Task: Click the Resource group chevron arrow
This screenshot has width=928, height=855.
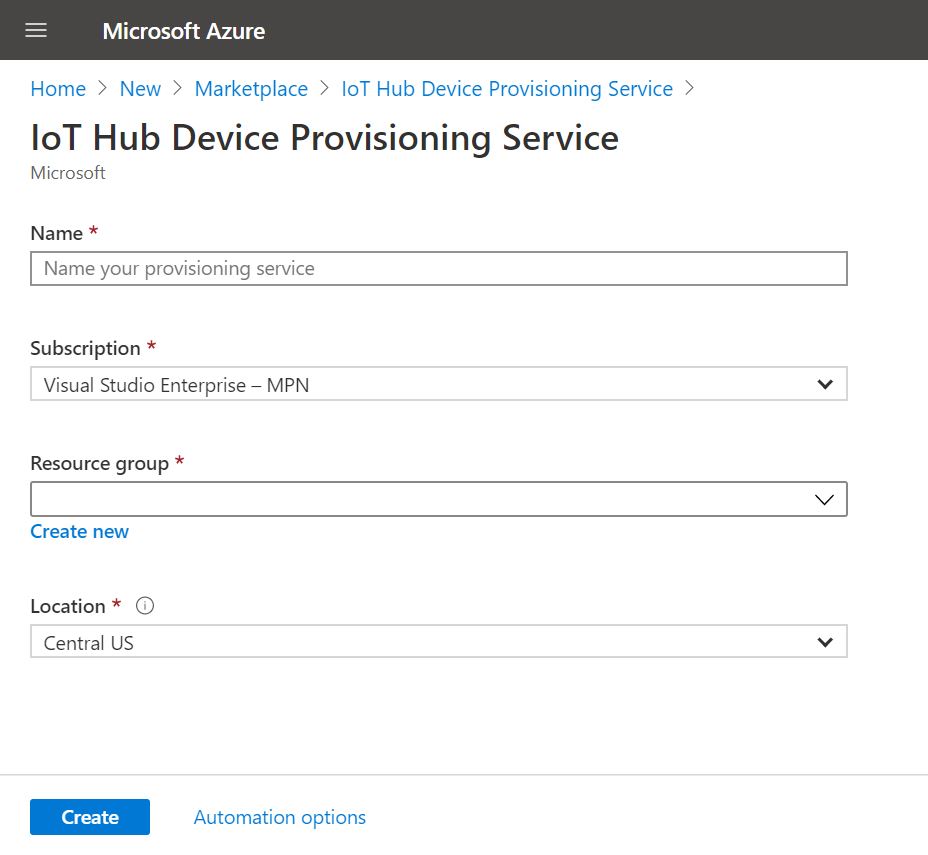Action: [824, 499]
